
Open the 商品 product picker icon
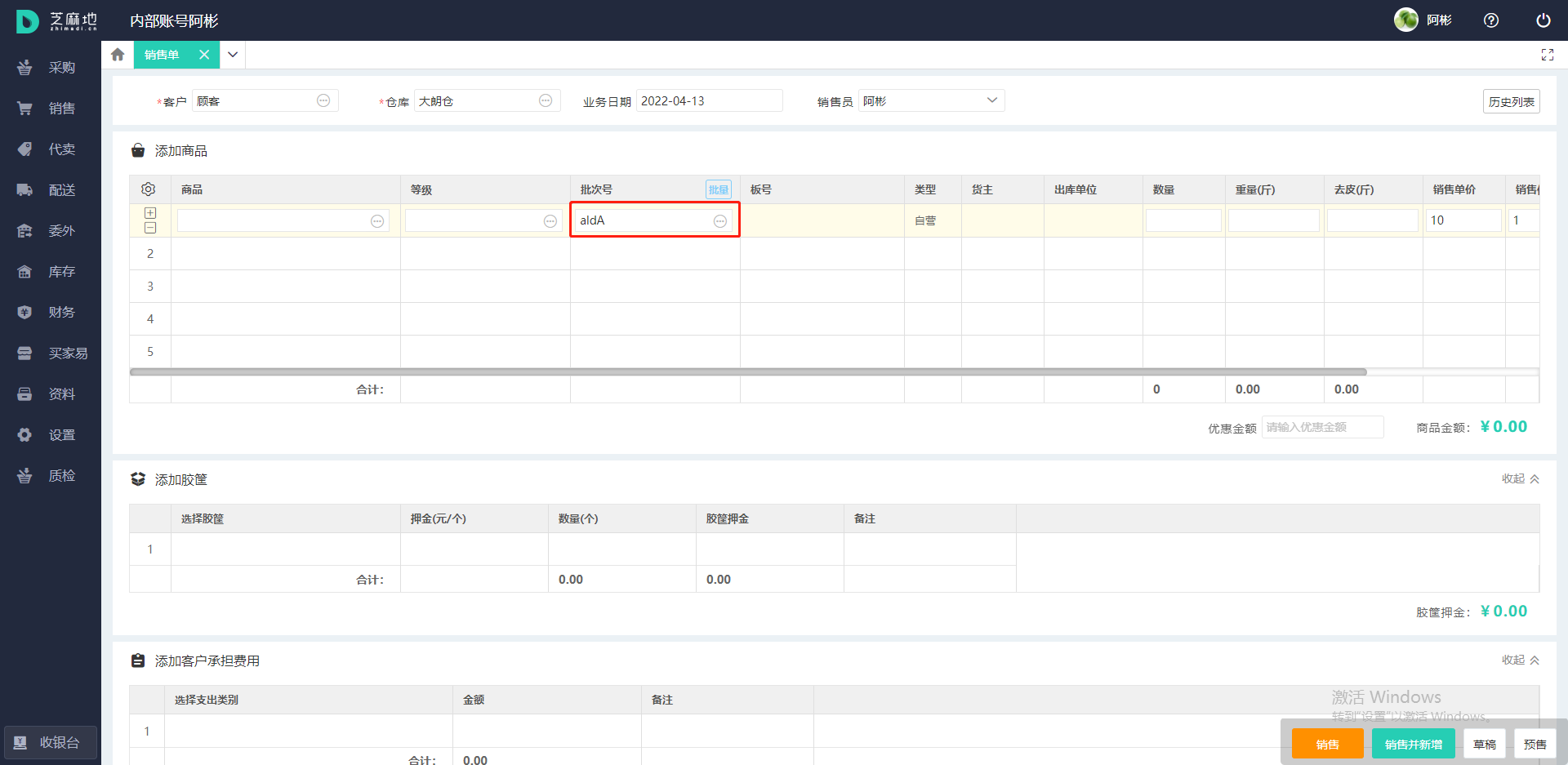pos(377,221)
